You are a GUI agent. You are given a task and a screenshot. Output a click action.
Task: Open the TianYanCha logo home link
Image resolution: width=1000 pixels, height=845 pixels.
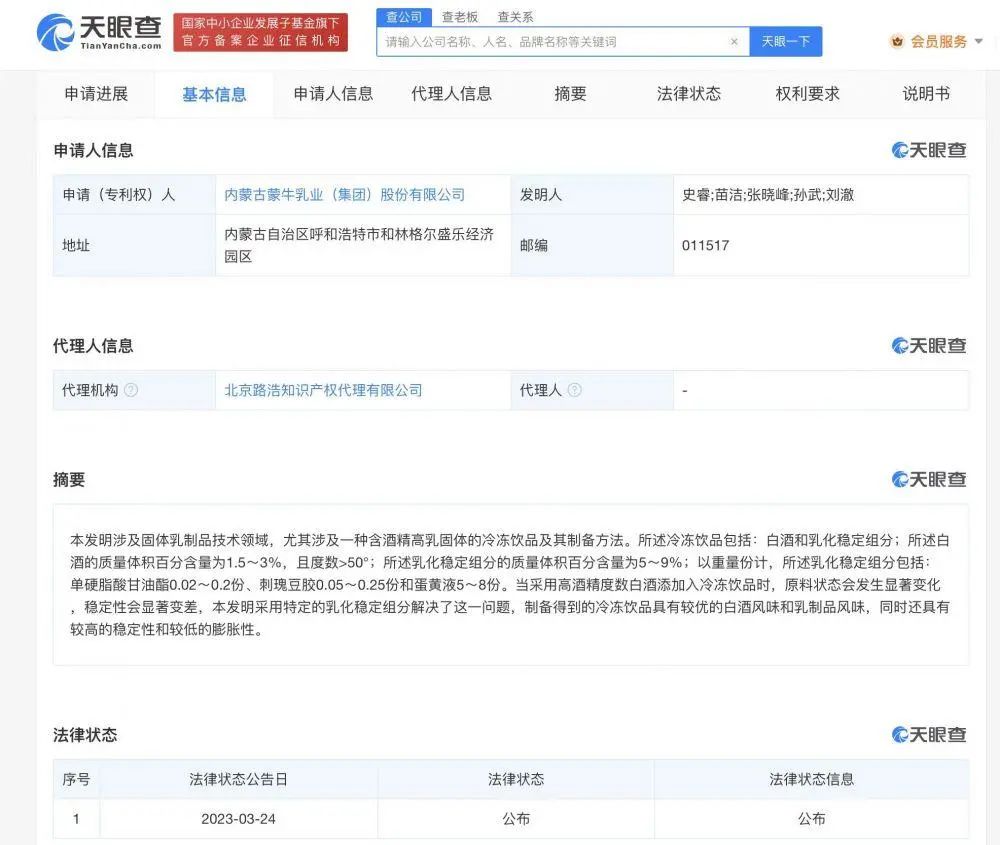tap(99, 32)
